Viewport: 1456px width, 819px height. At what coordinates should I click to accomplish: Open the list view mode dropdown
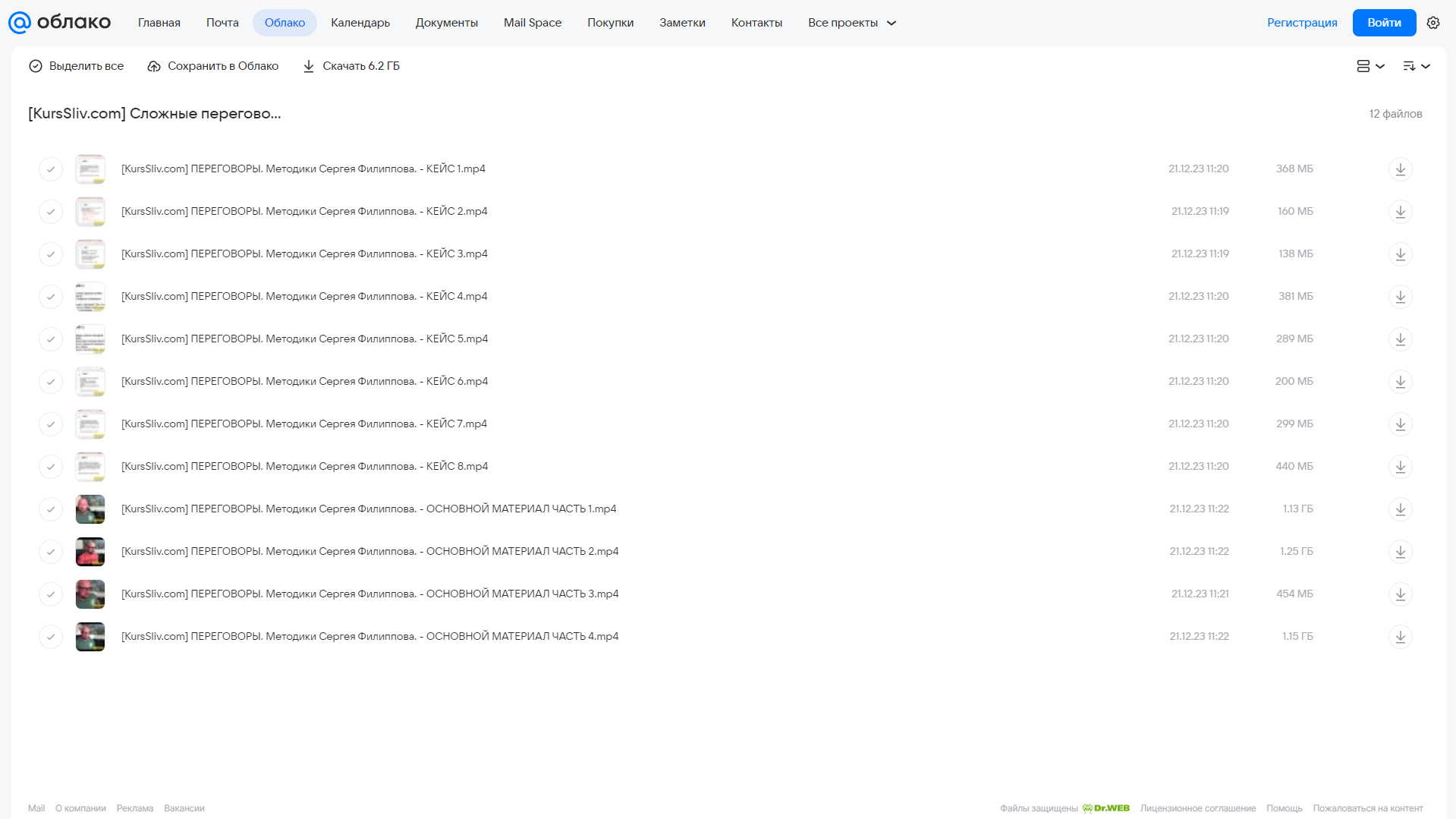tap(1370, 66)
